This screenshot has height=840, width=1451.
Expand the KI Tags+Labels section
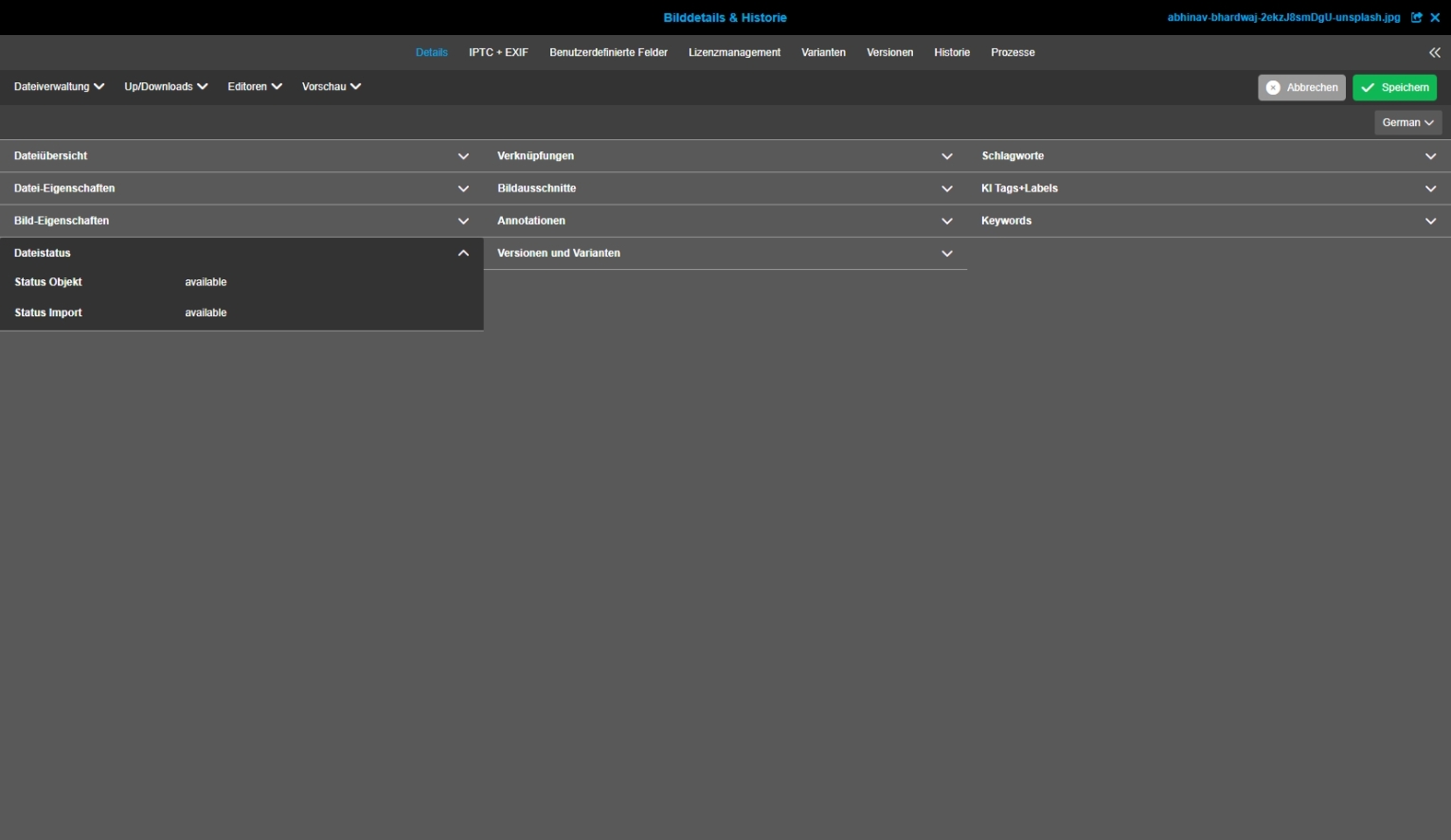tap(1430, 188)
